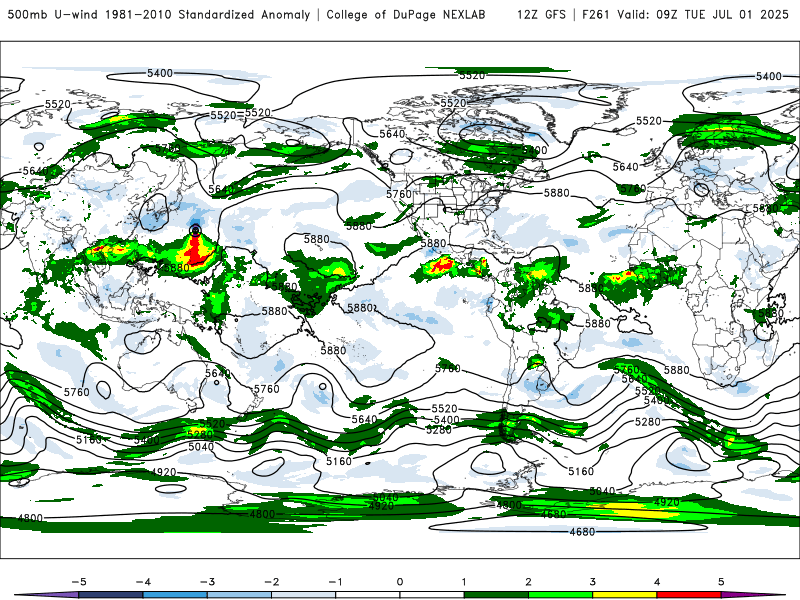The height and width of the screenshot is (600, 800).
Task: Click the '2' colorbar tick label
Action: (x=528, y=582)
